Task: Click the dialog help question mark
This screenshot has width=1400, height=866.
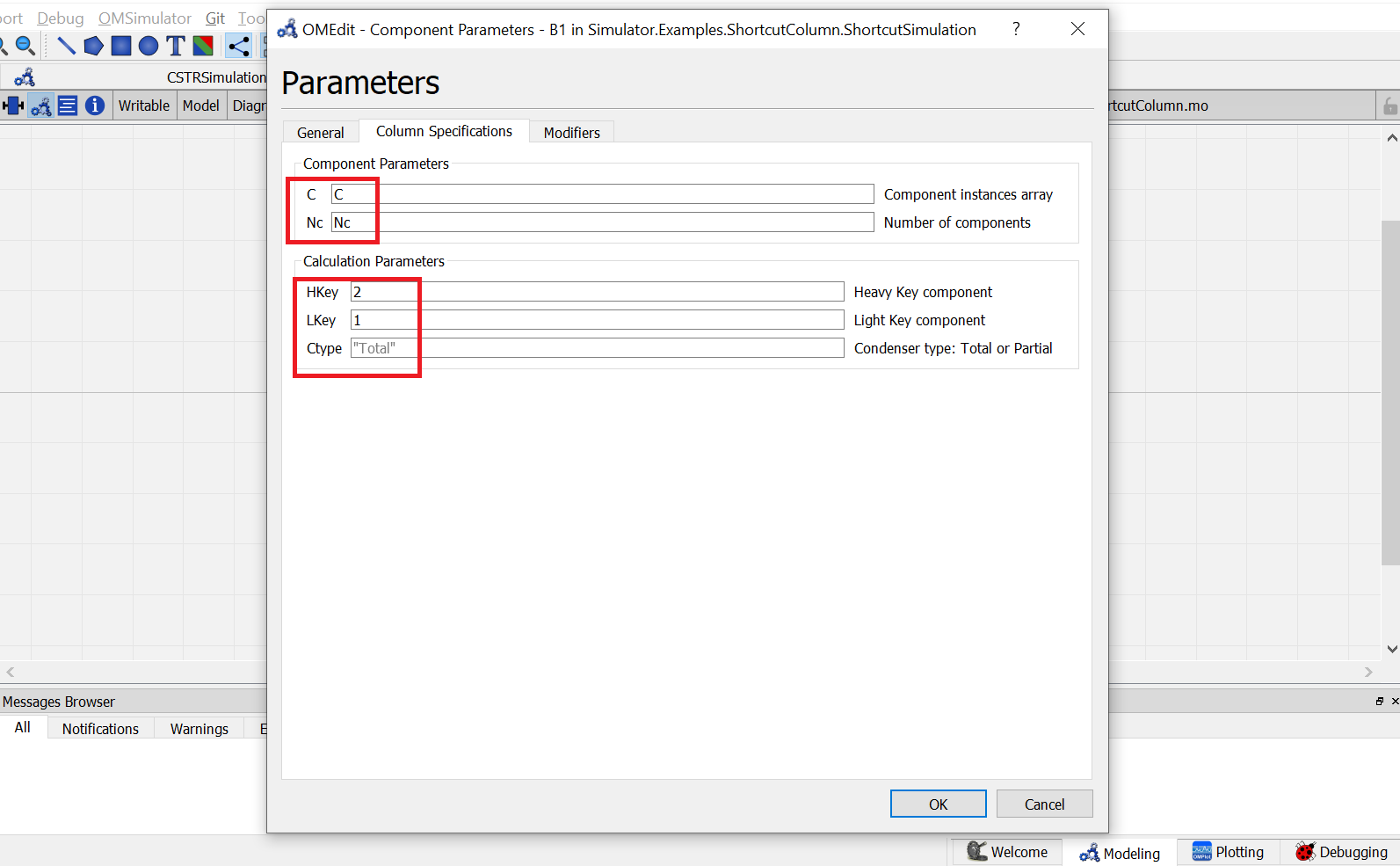Action: coord(1016,29)
